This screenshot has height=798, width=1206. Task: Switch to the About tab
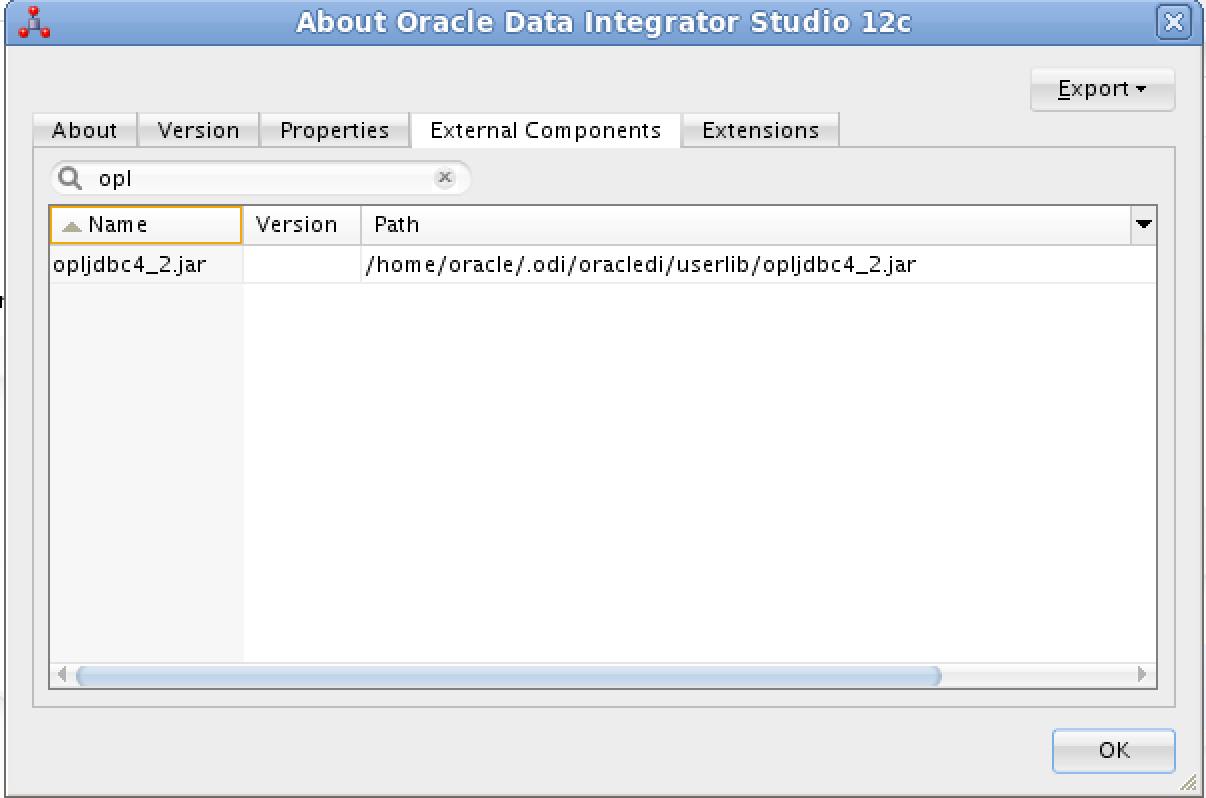[x=84, y=130]
